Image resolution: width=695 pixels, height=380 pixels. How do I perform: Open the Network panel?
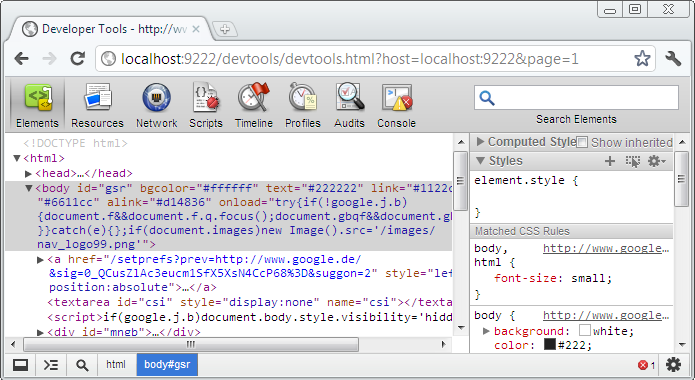tap(156, 106)
